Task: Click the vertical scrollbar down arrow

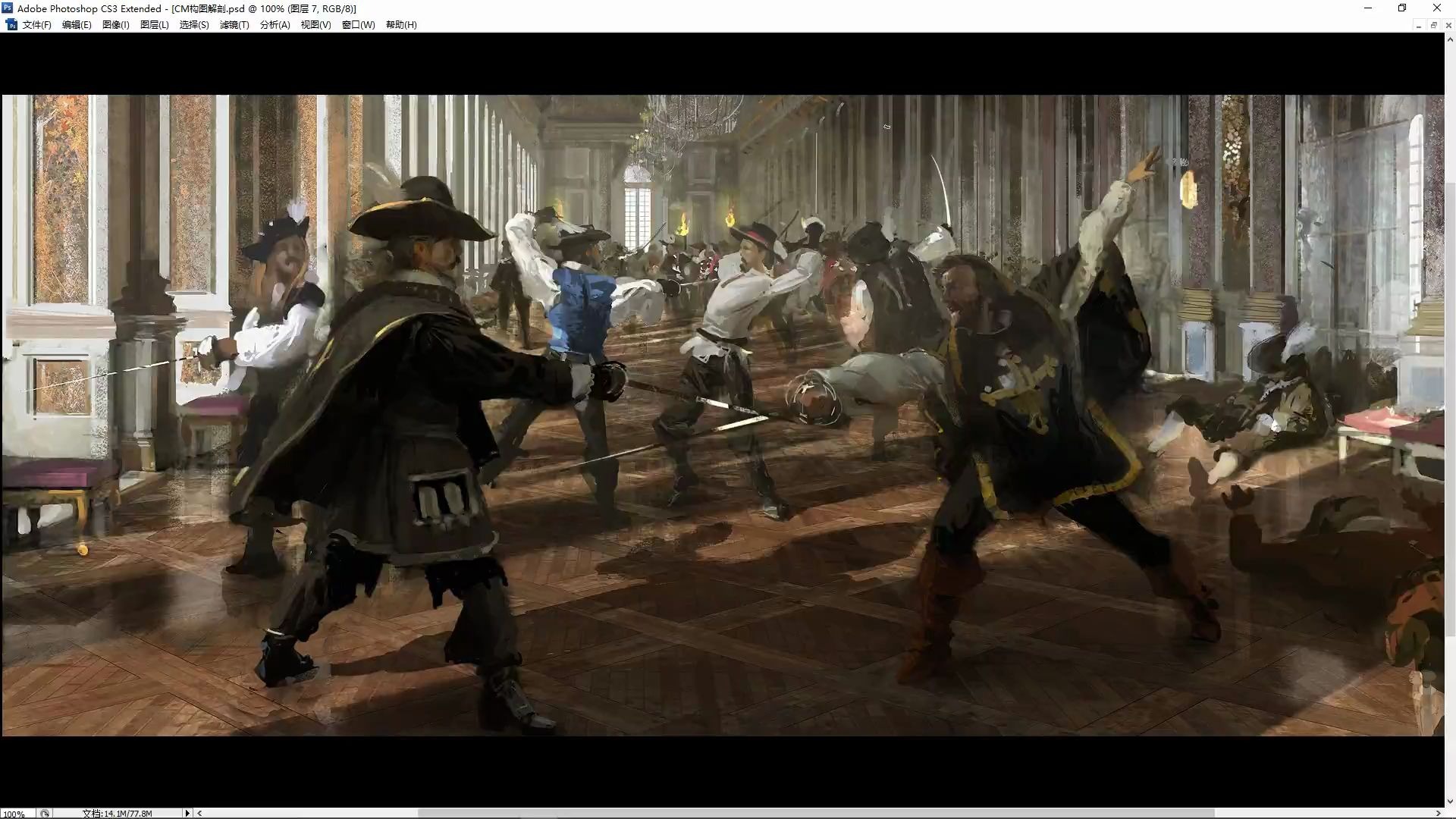Action: point(1450,802)
